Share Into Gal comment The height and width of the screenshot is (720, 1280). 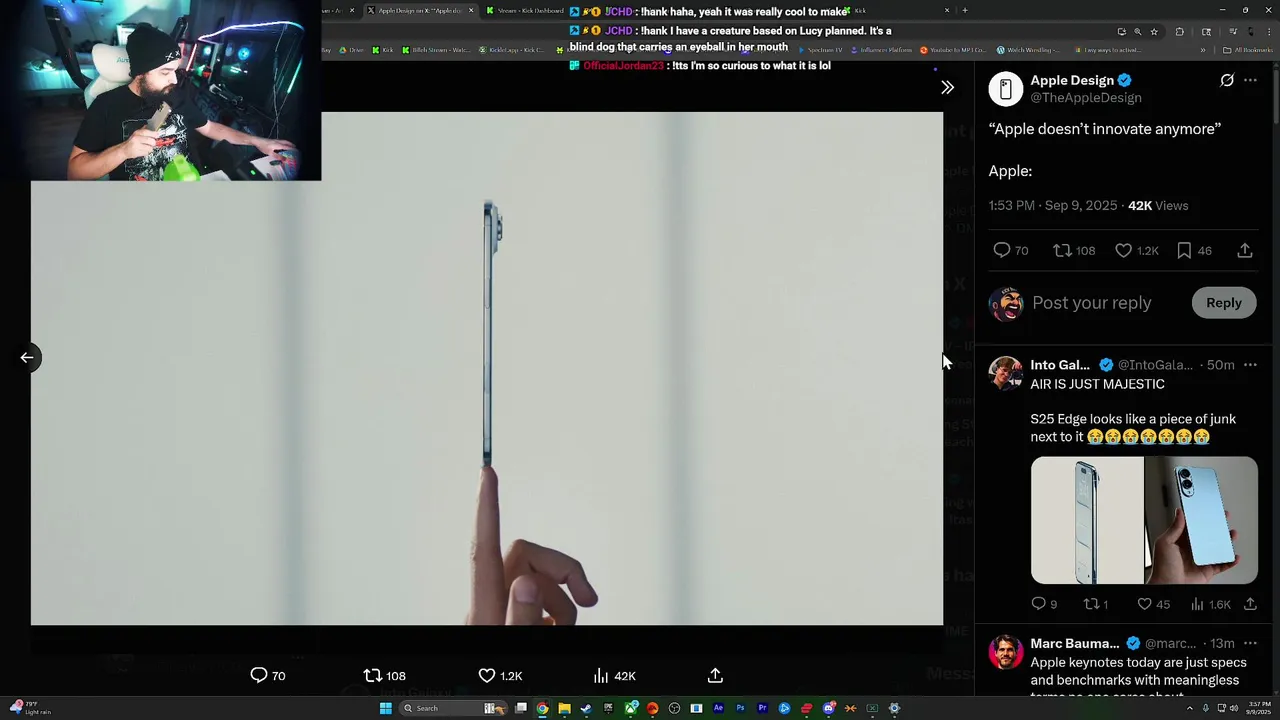[x=1250, y=604]
